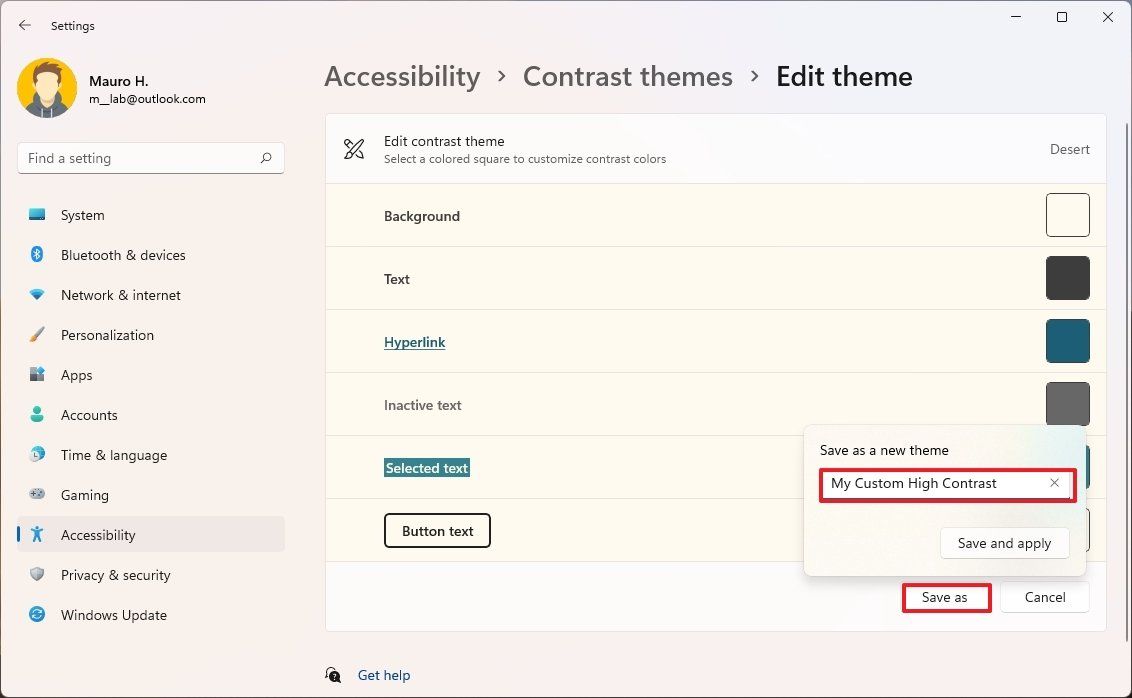Select the System settings icon
The height and width of the screenshot is (698, 1132).
(37, 214)
